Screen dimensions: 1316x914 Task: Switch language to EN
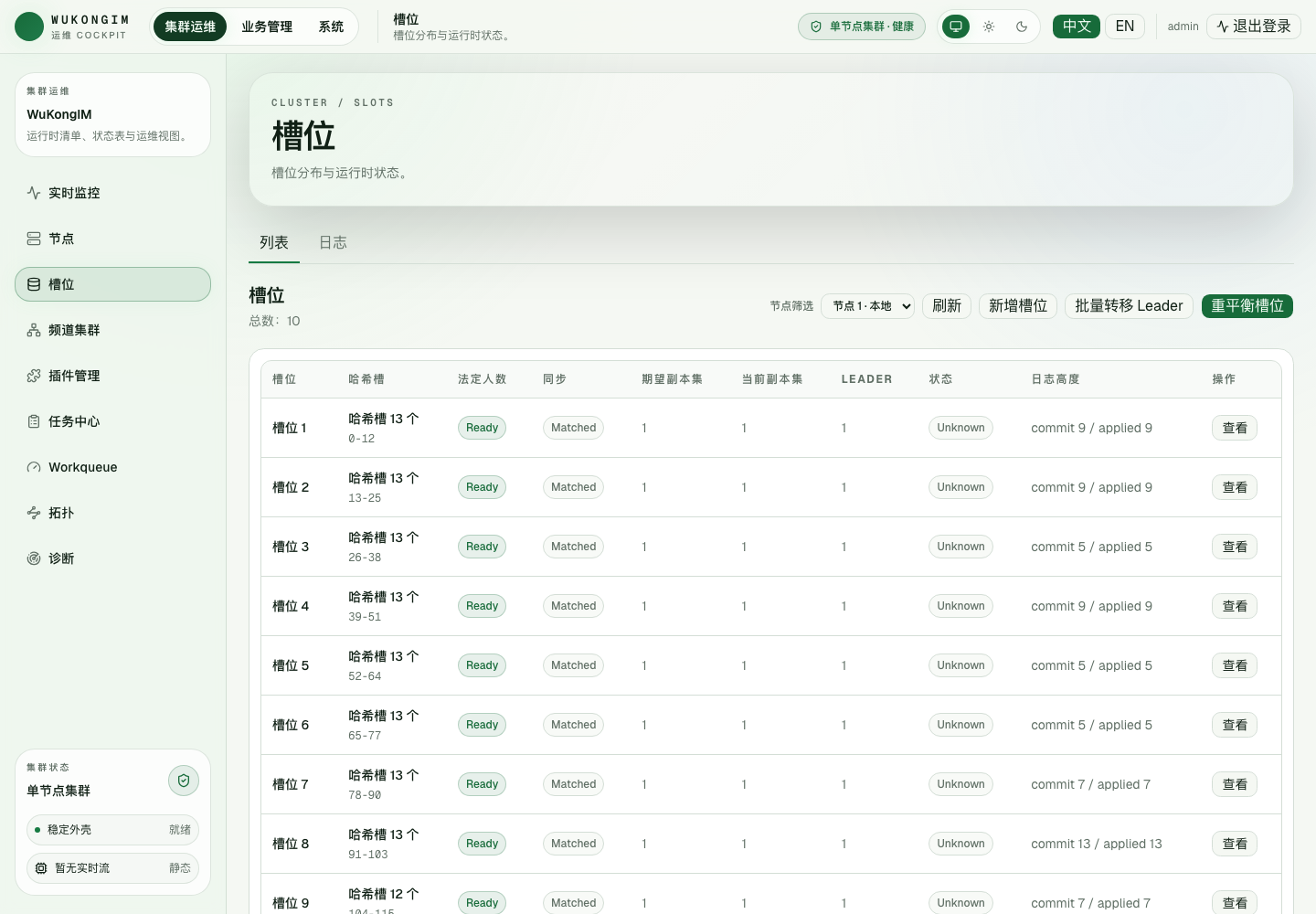(x=1125, y=27)
